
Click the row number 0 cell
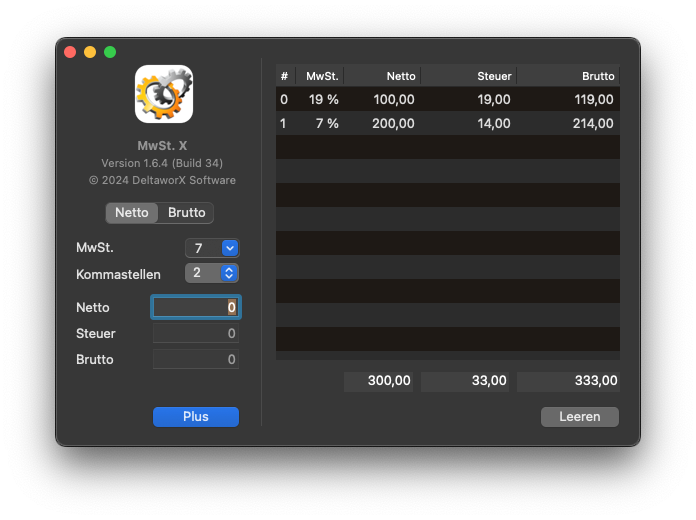(284, 99)
